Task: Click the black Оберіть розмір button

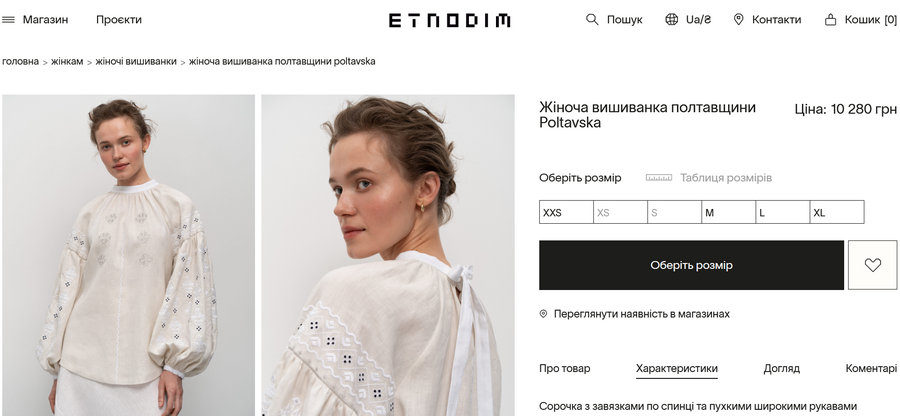Action: click(691, 265)
